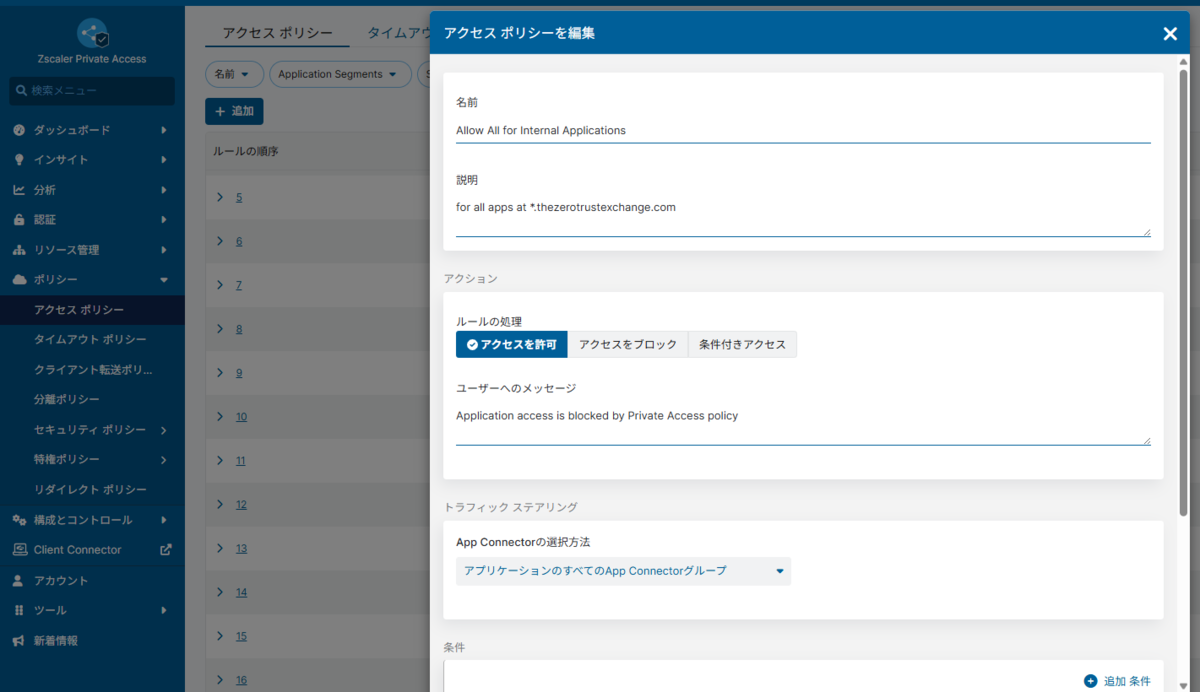Click the 認証 lock icon
1200x692 pixels.
coord(19,220)
